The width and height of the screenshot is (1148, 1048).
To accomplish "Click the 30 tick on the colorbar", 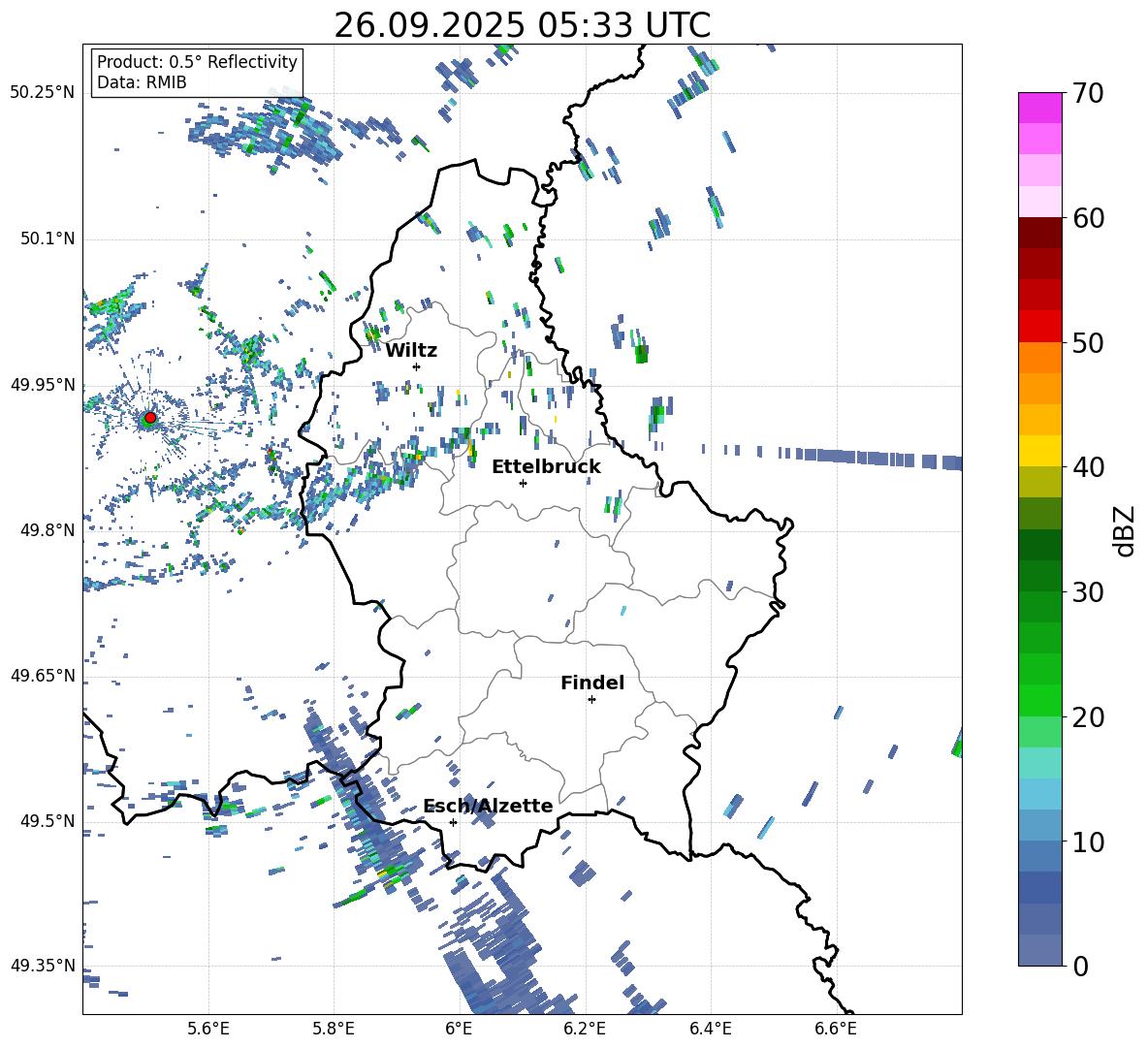I will [1088, 592].
